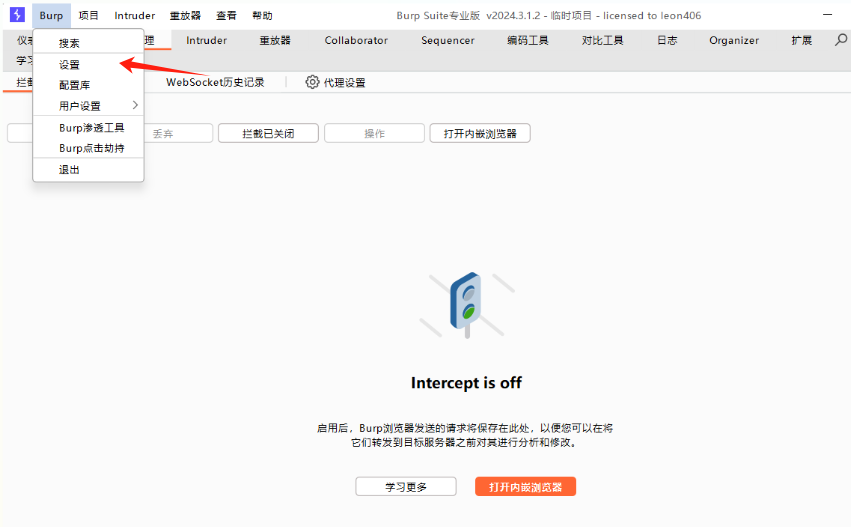851x527 pixels.
Task: Open the Organizer tab
Action: point(734,40)
